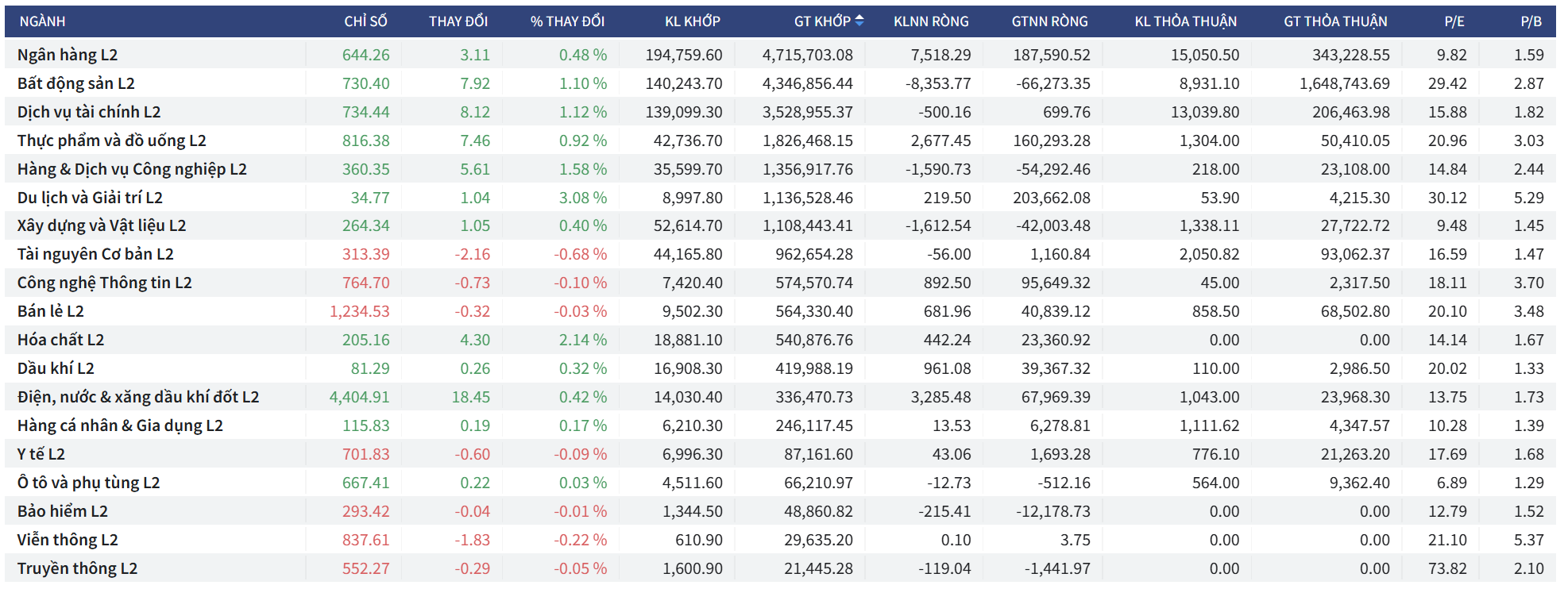Open Công nghệ Thông tin L2 sector
The image size is (1568, 589).
(105, 283)
